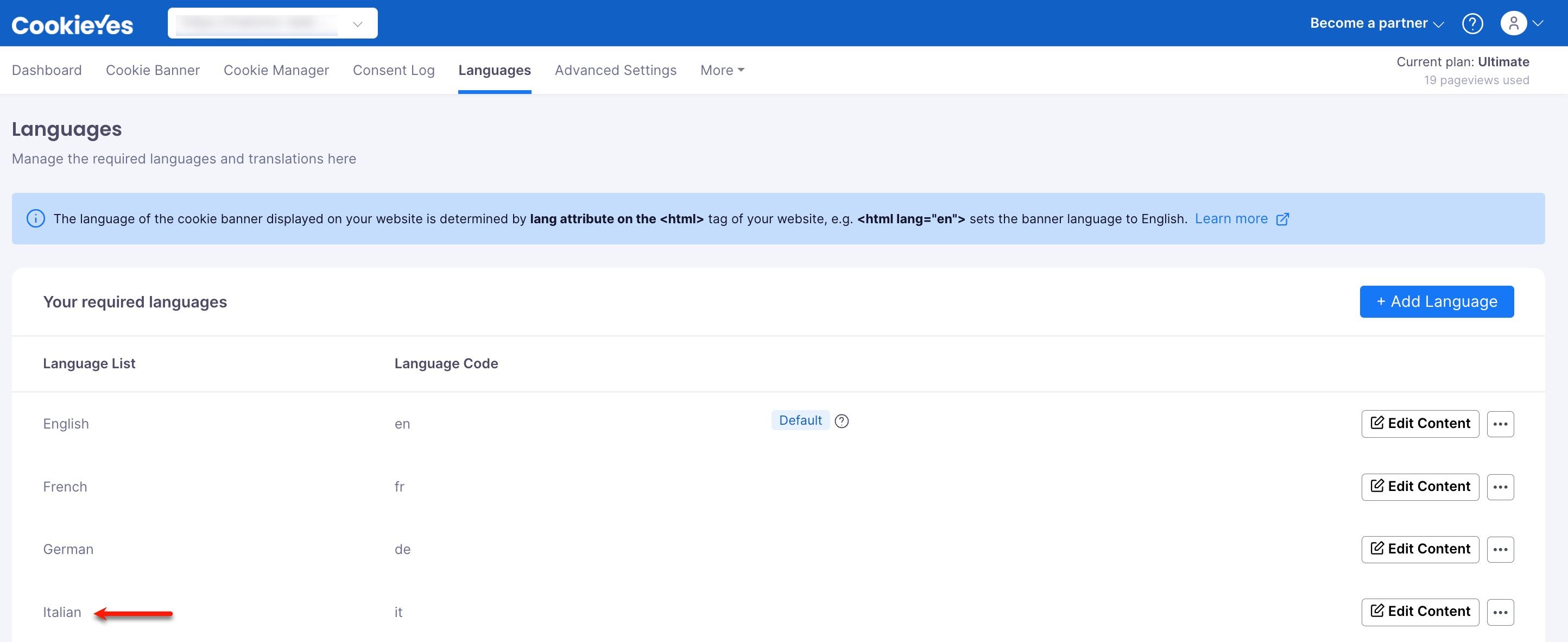Click the Language Code column header

coord(446,364)
